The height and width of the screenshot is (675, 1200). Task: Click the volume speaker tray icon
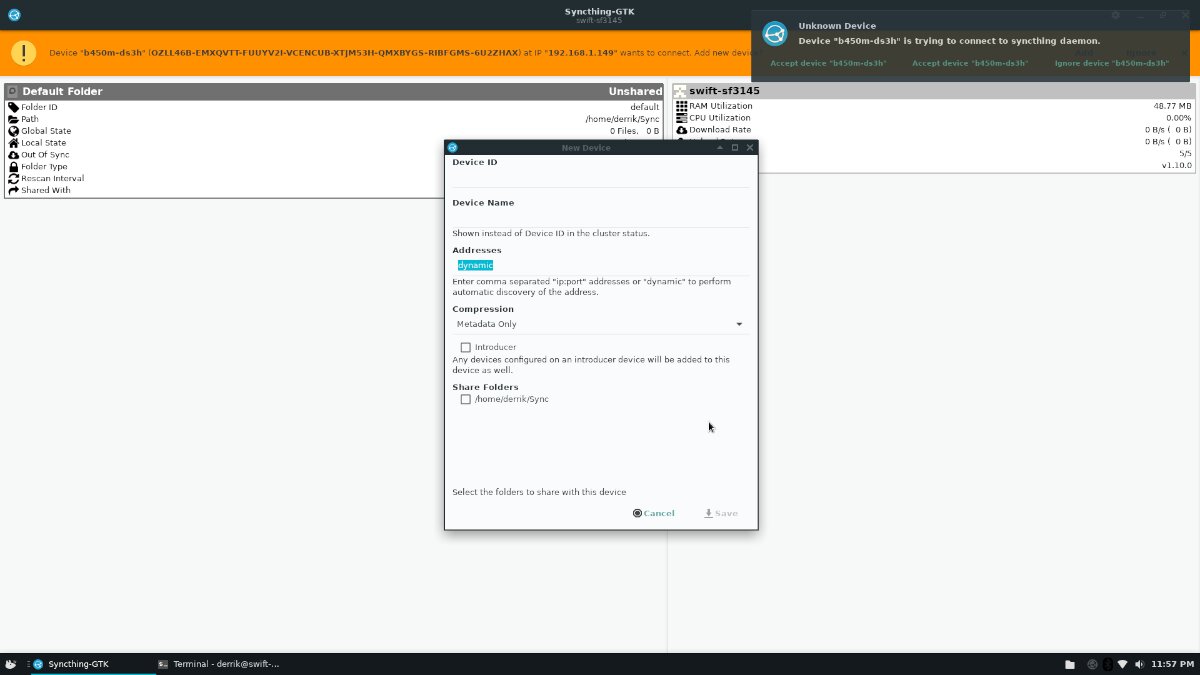(1138, 664)
